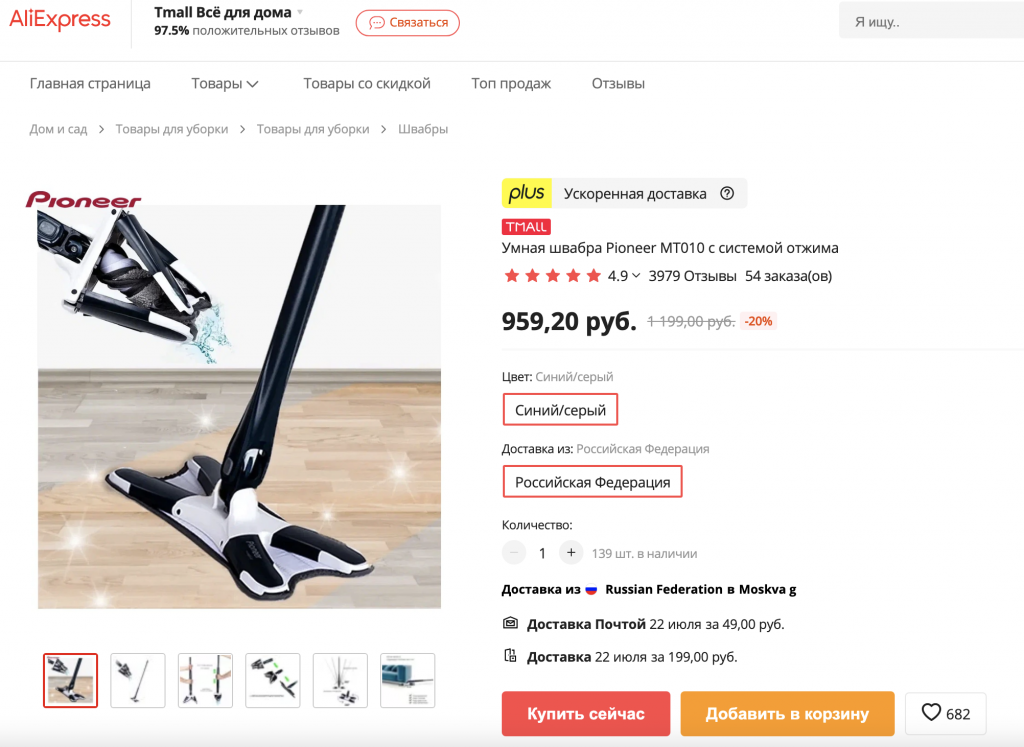Click the heart wishlist icon
1024x747 pixels.
[932, 713]
